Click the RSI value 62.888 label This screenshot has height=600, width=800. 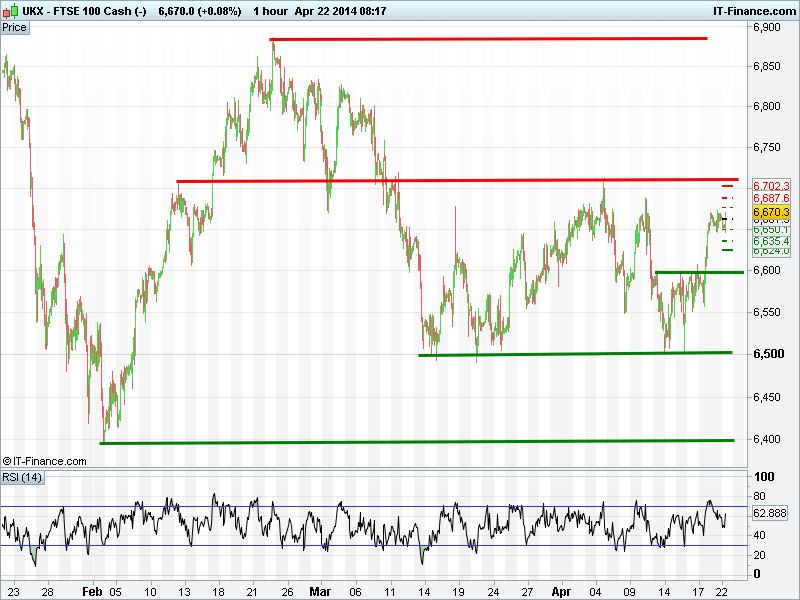(x=771, y=513)
